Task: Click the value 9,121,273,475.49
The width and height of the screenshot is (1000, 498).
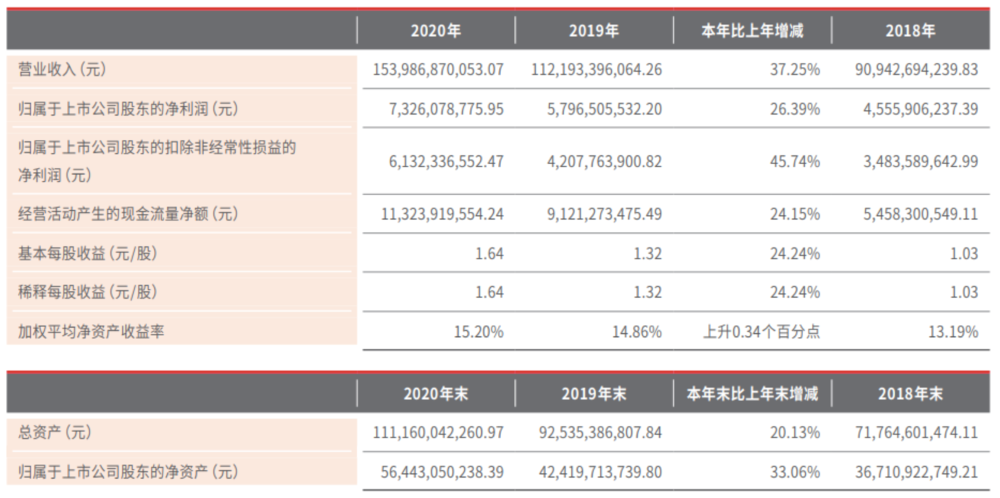Action: click(603, 214)
